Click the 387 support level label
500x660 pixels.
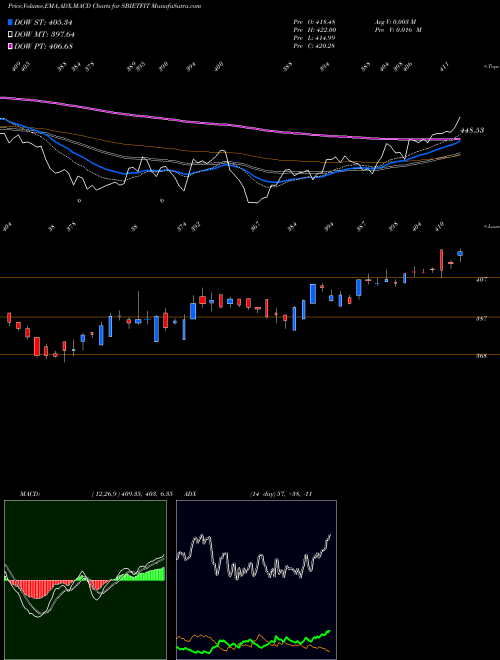click(x=481, y=319)
